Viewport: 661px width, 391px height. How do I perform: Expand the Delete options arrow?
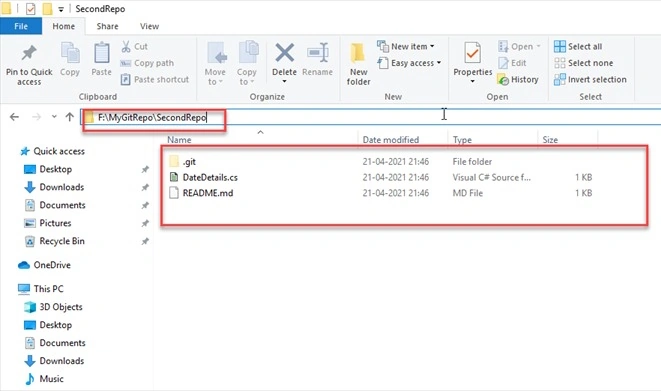point(284,81)
